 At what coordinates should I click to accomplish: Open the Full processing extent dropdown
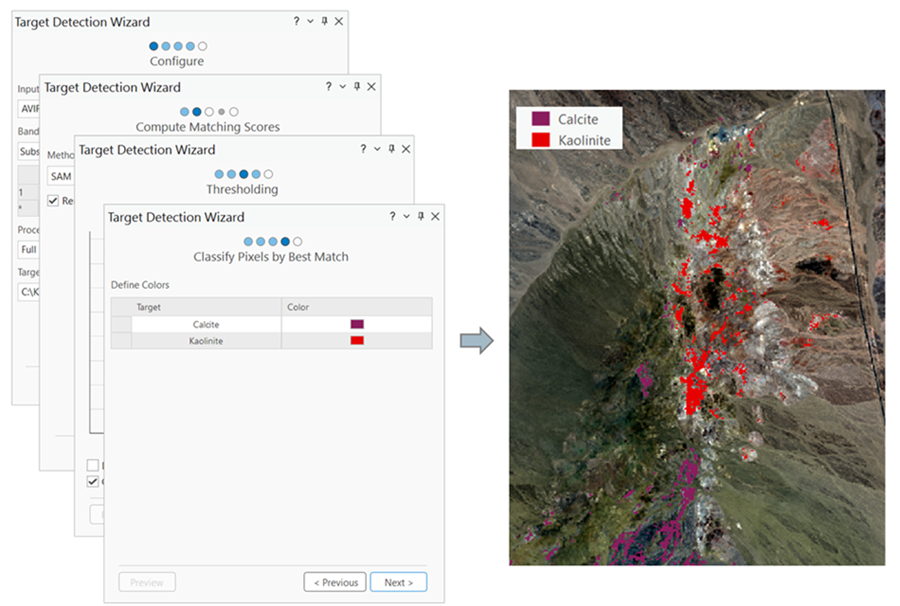point(29,250)
